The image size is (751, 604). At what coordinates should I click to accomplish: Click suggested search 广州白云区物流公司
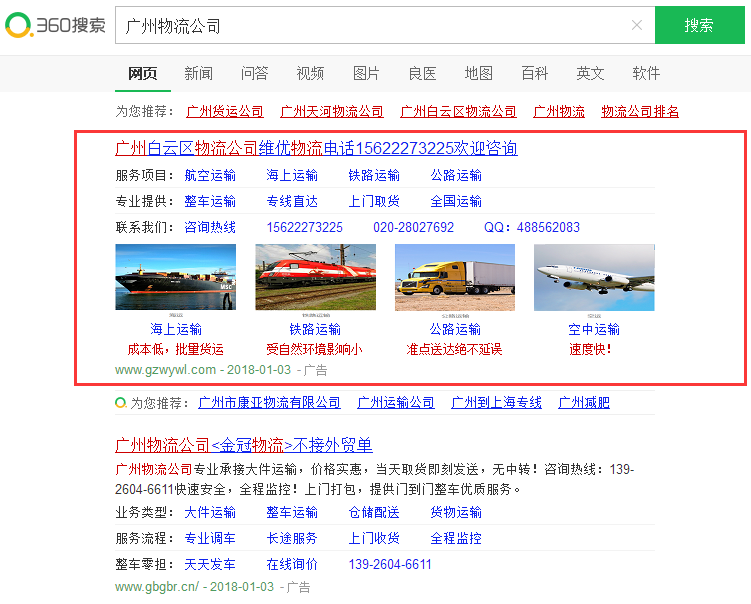tap(458, 112)
